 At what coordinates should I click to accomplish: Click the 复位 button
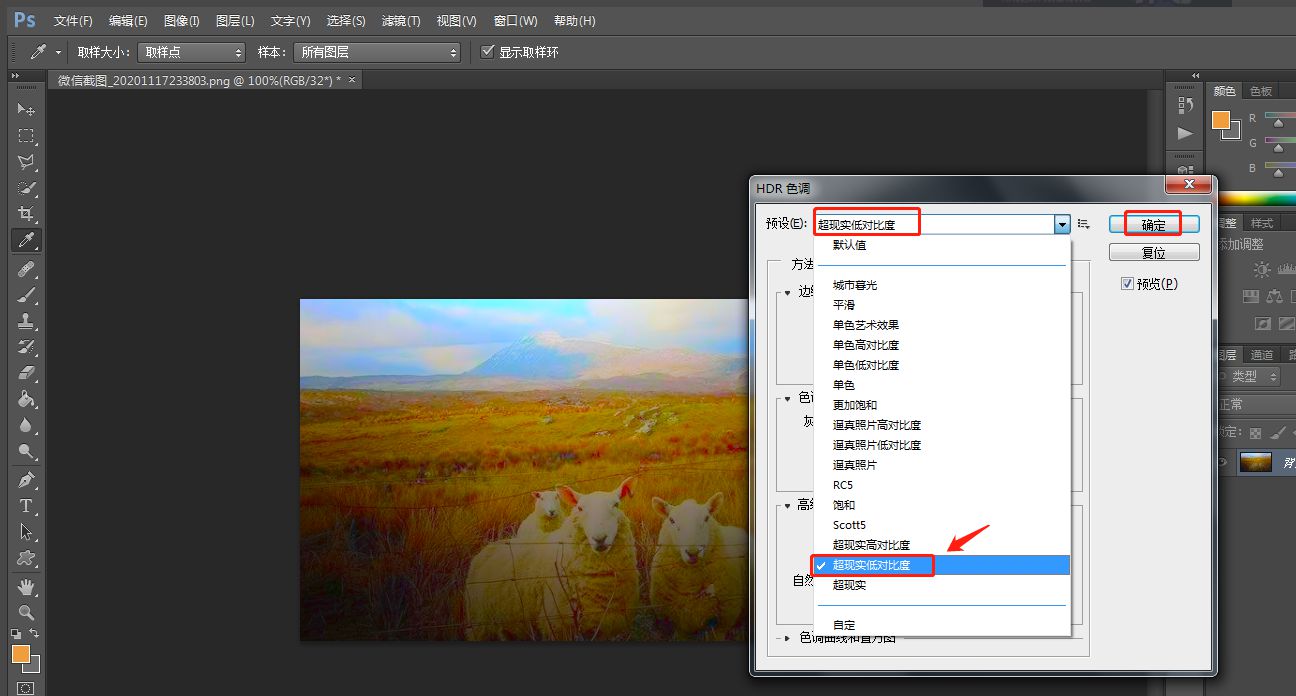click(x=1154, y=253)
